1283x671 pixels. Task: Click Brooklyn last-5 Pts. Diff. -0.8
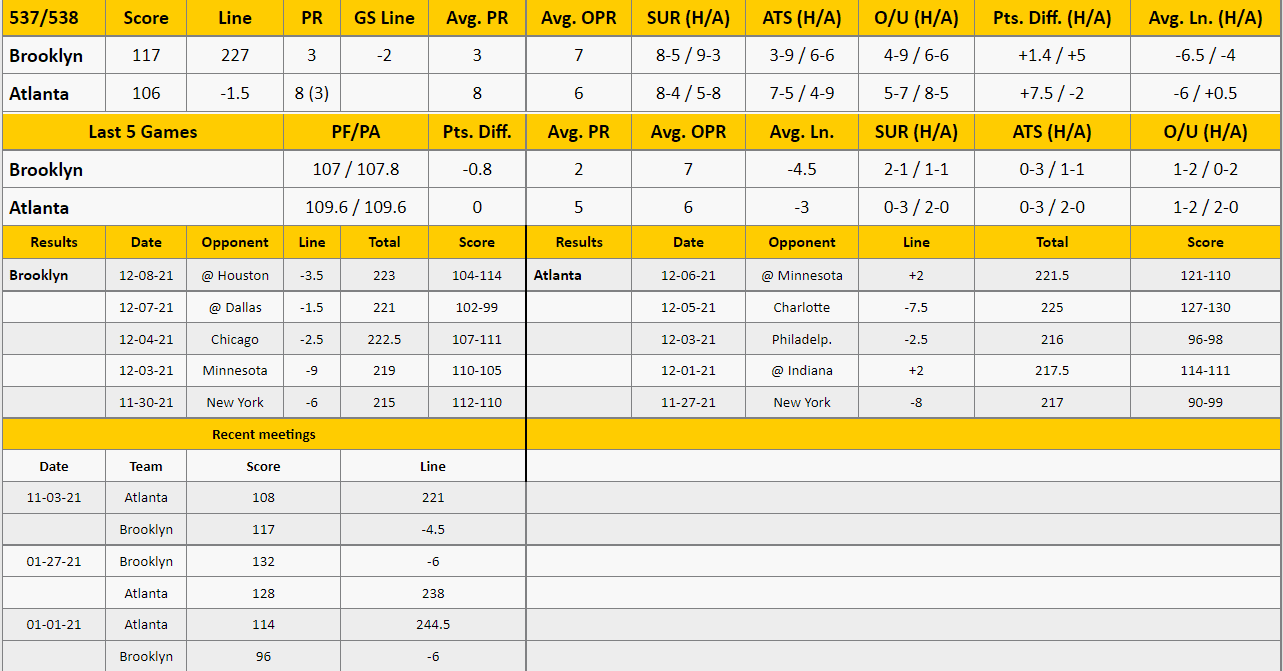coord(477,169)
